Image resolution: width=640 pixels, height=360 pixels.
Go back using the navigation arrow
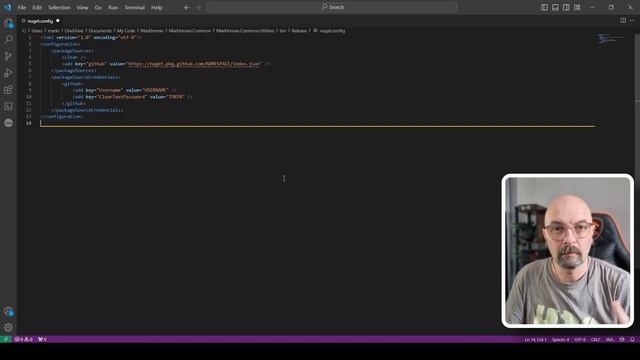(187, 7)
